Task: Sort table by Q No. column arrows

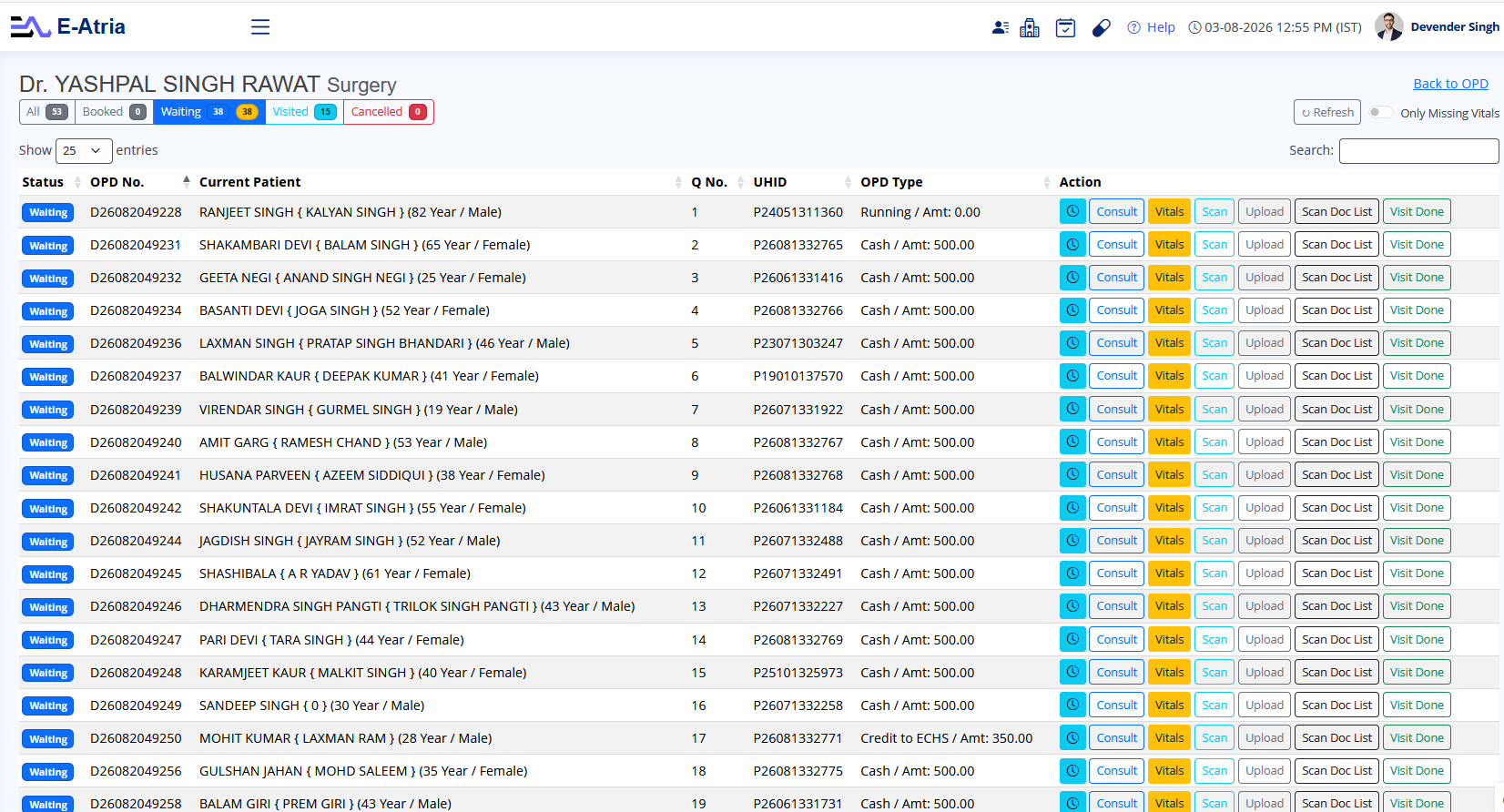Action: coord(741,182)
